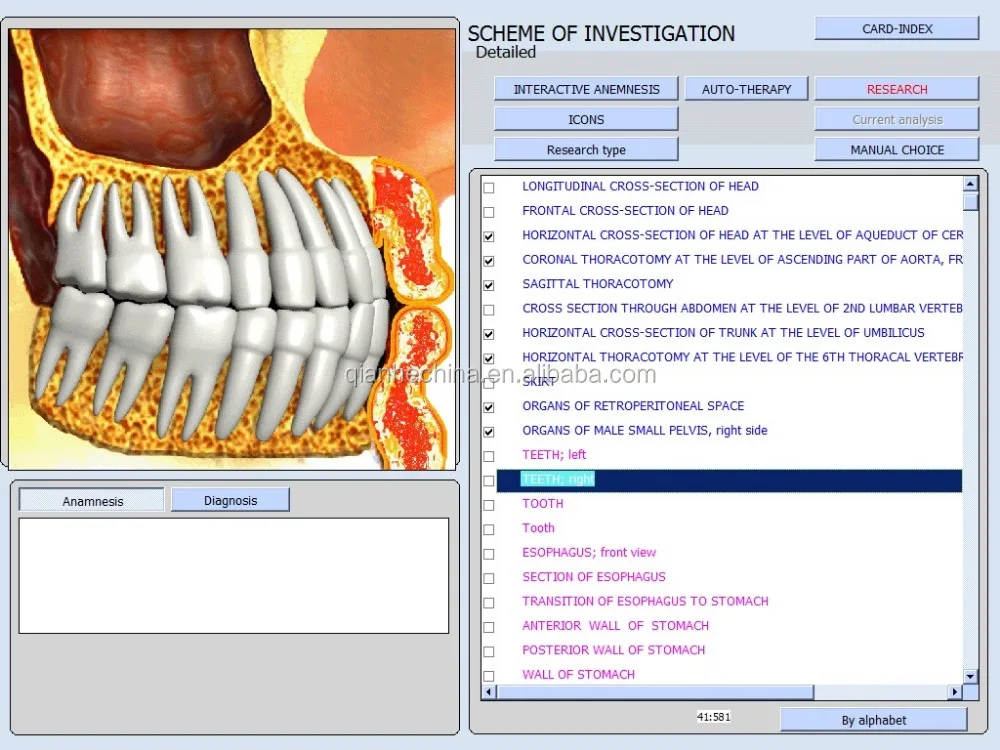Switch to MANUAL CHOICE

(896, 150)
